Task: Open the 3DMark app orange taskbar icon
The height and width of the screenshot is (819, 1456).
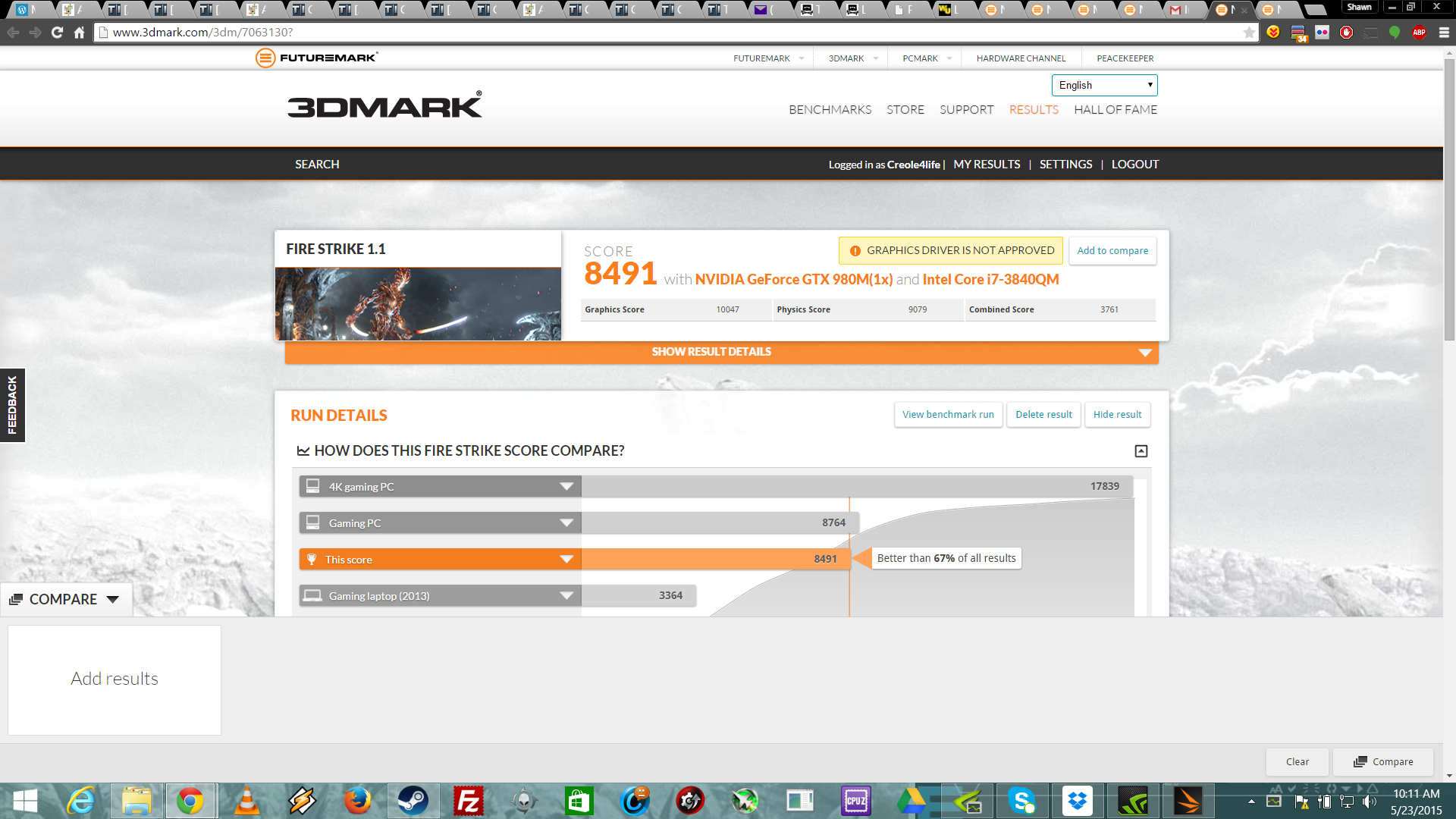Action: 1188,801
